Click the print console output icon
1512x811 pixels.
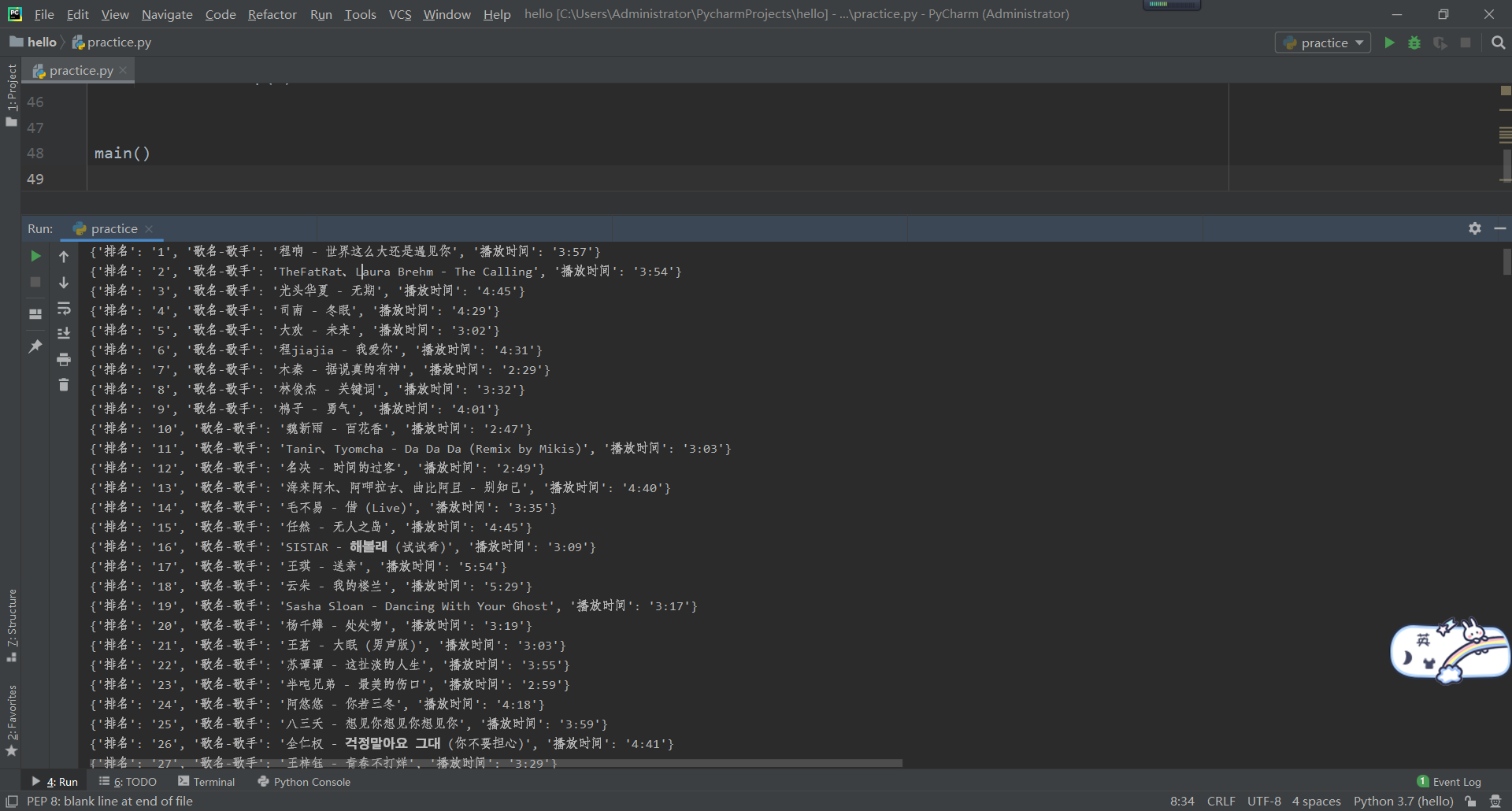coord(63,359)
